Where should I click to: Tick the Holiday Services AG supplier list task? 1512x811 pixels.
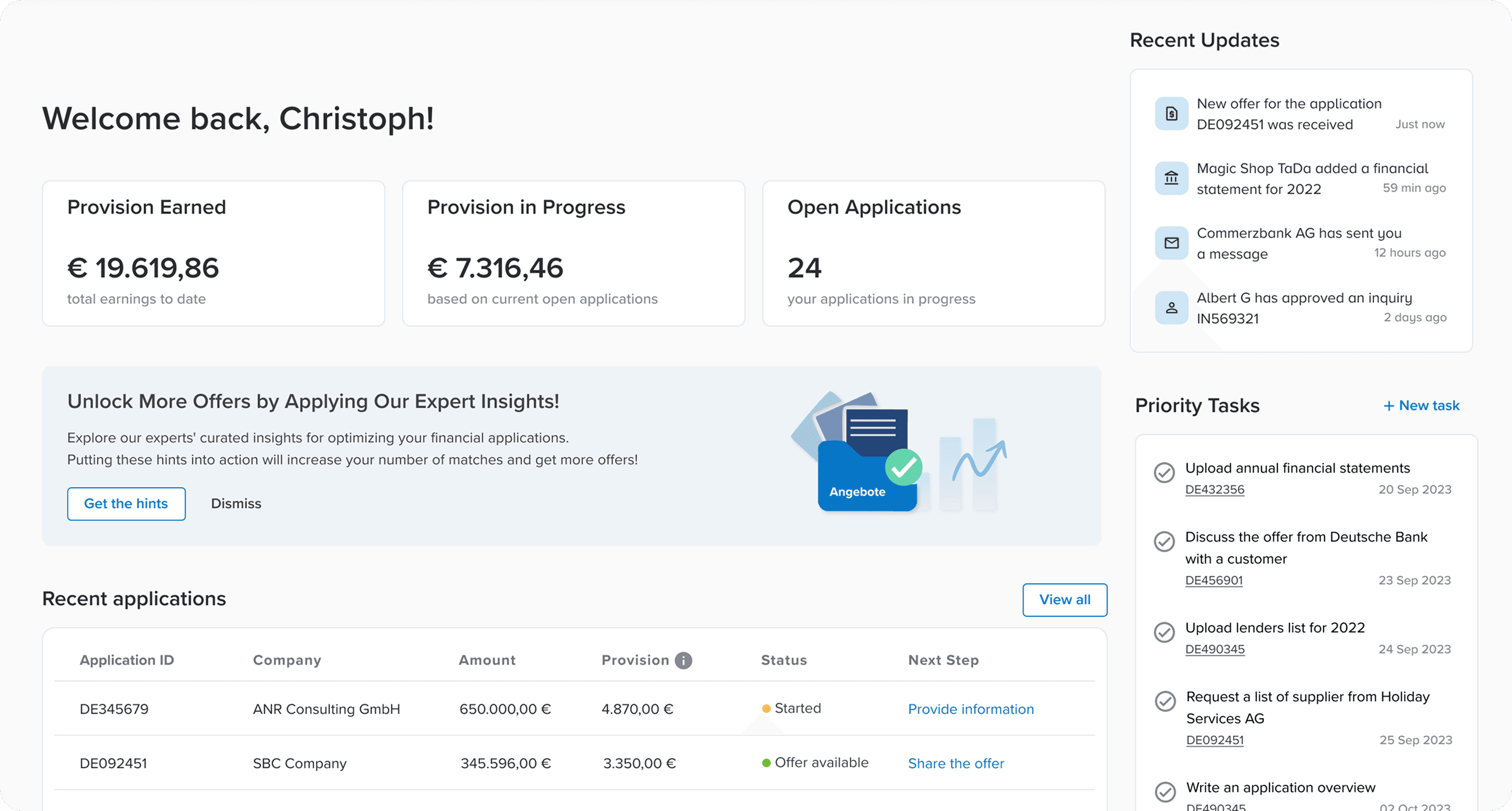[1164, 701]
